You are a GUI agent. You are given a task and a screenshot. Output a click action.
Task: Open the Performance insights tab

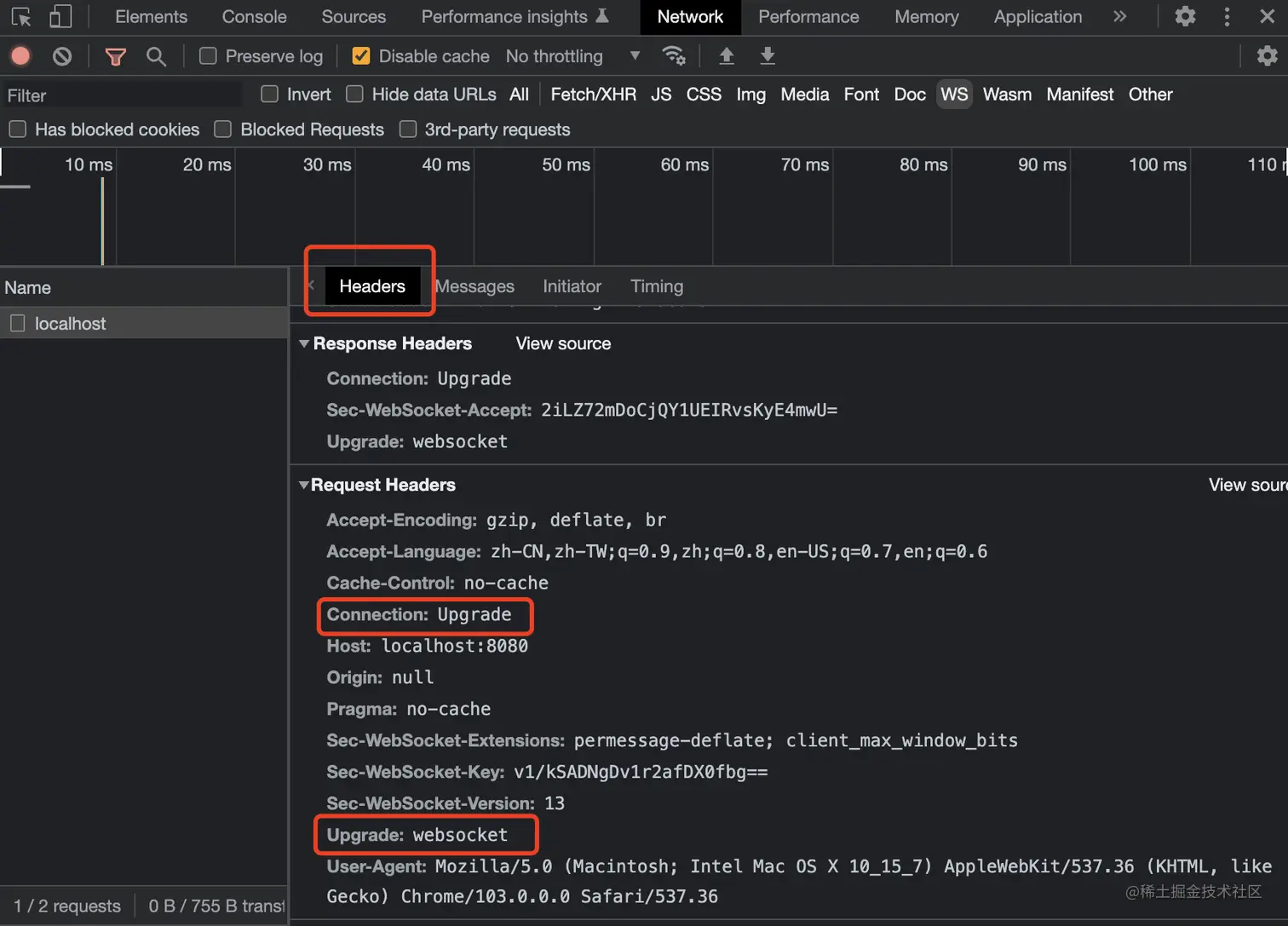point(515,17)
